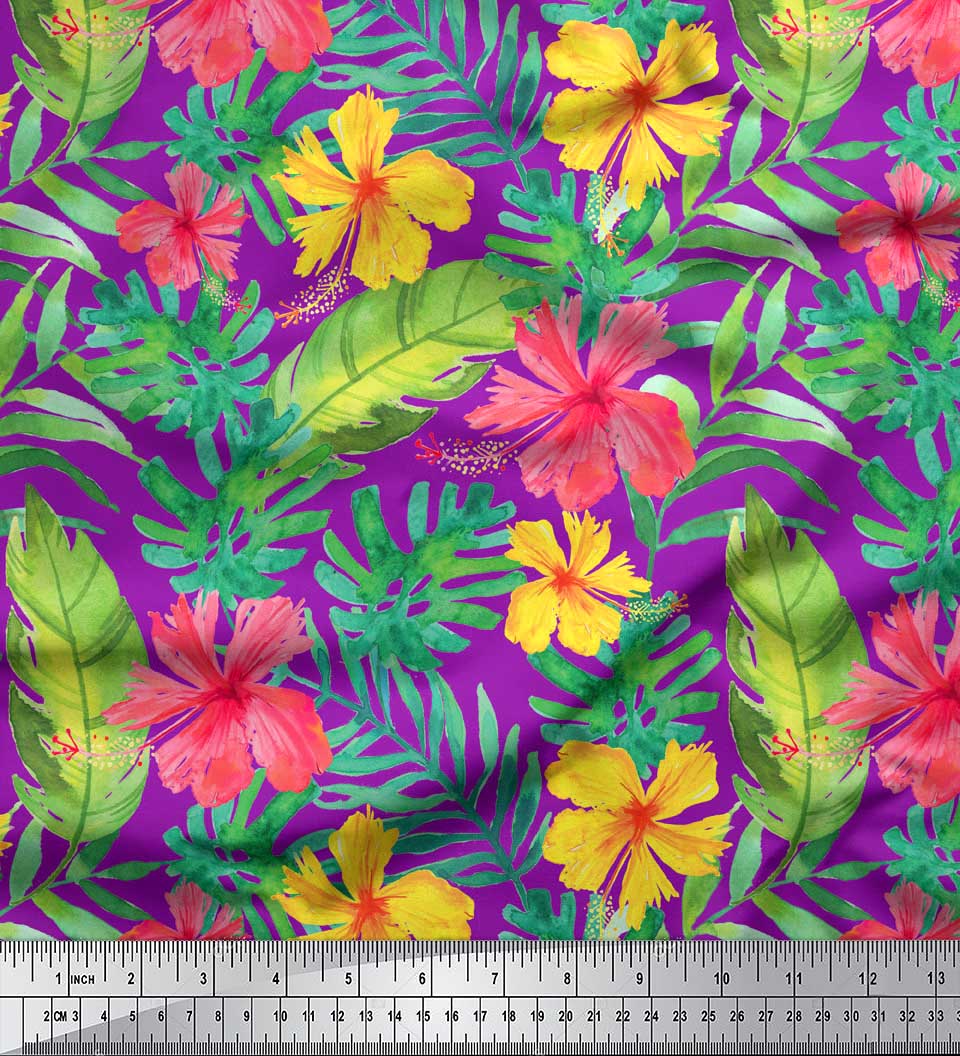Select the small pink hibiscus at upper left
Viewport: 960px width, 1056px height.
185,225
